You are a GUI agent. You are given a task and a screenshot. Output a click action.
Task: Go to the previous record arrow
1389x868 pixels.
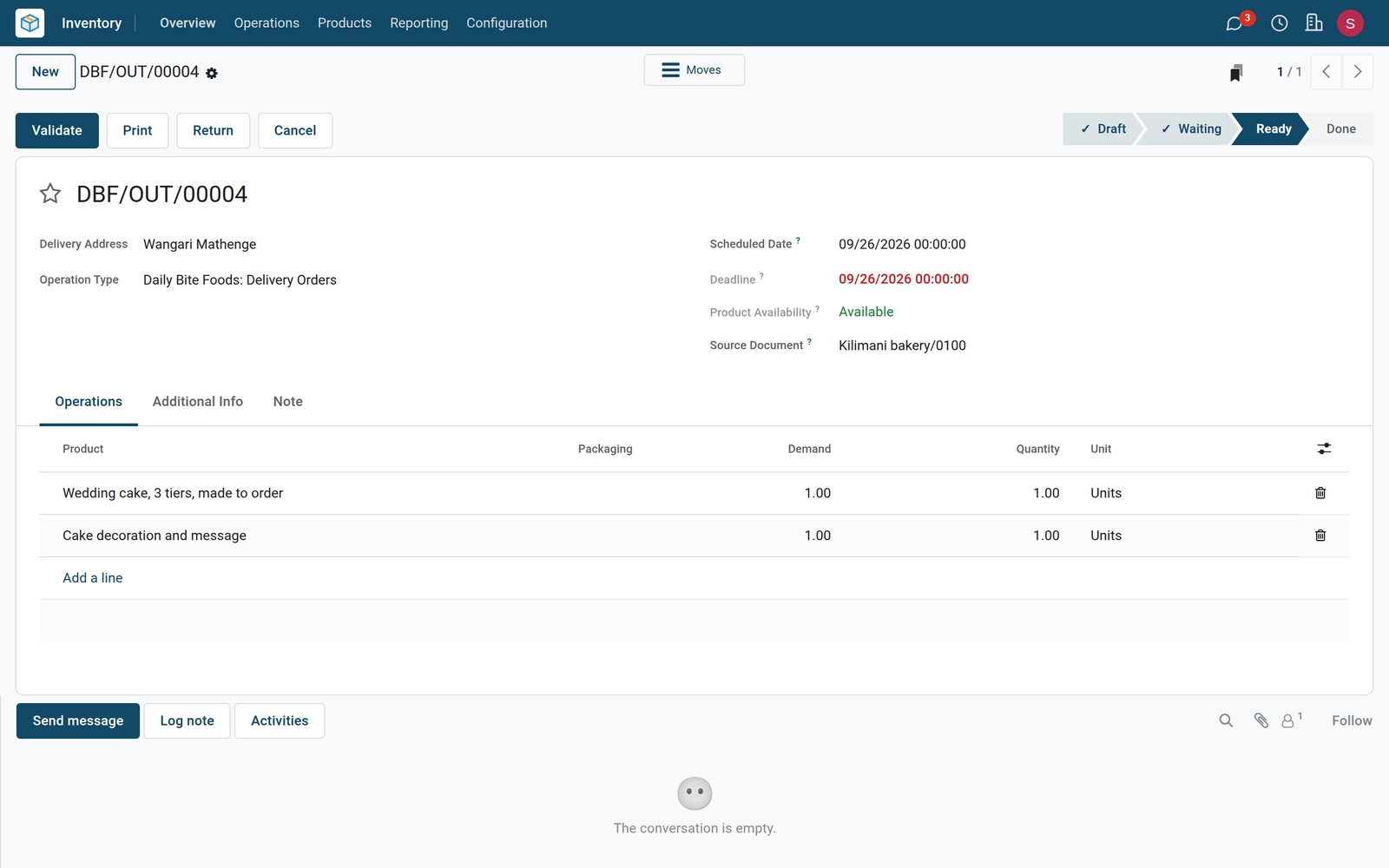[1326, 72]
